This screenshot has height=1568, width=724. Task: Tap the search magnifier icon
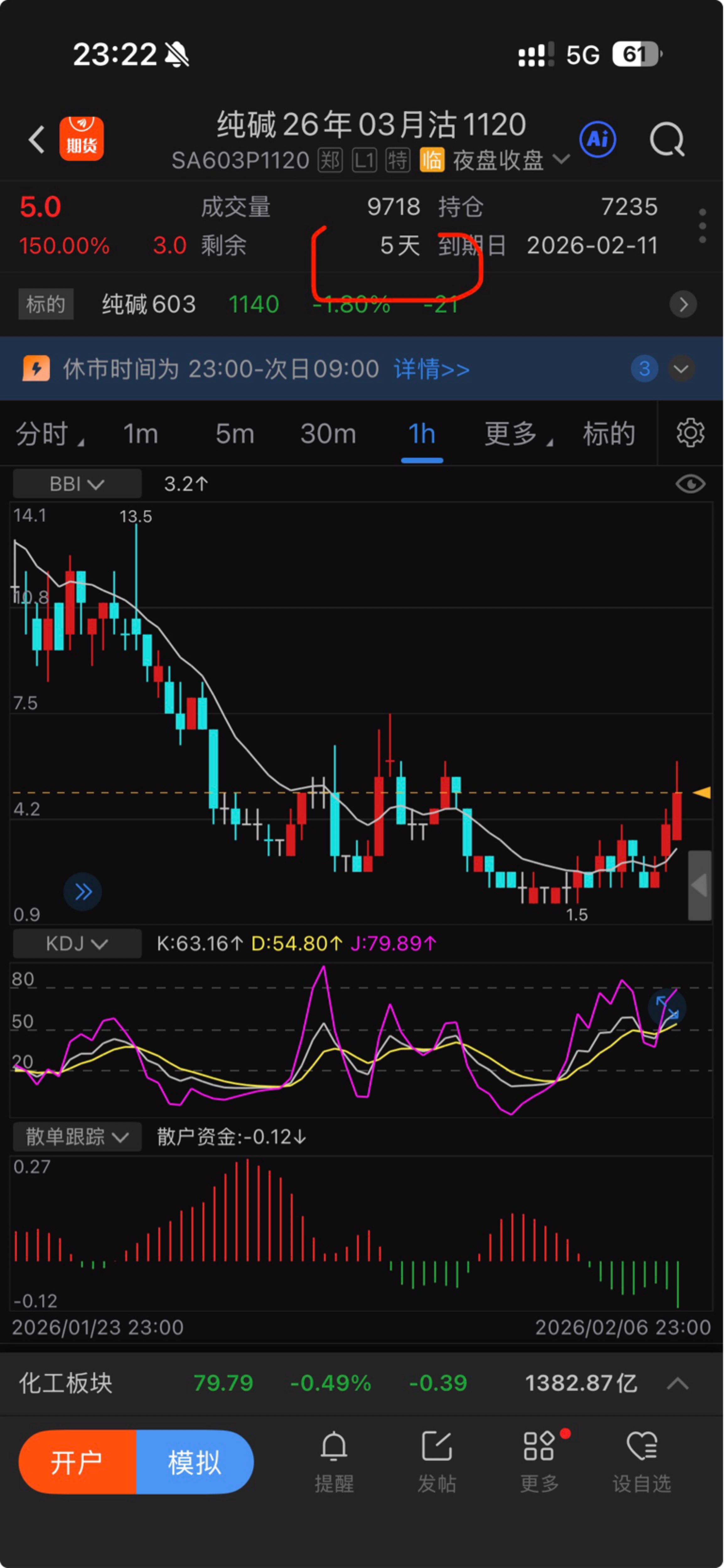point(667,139)
